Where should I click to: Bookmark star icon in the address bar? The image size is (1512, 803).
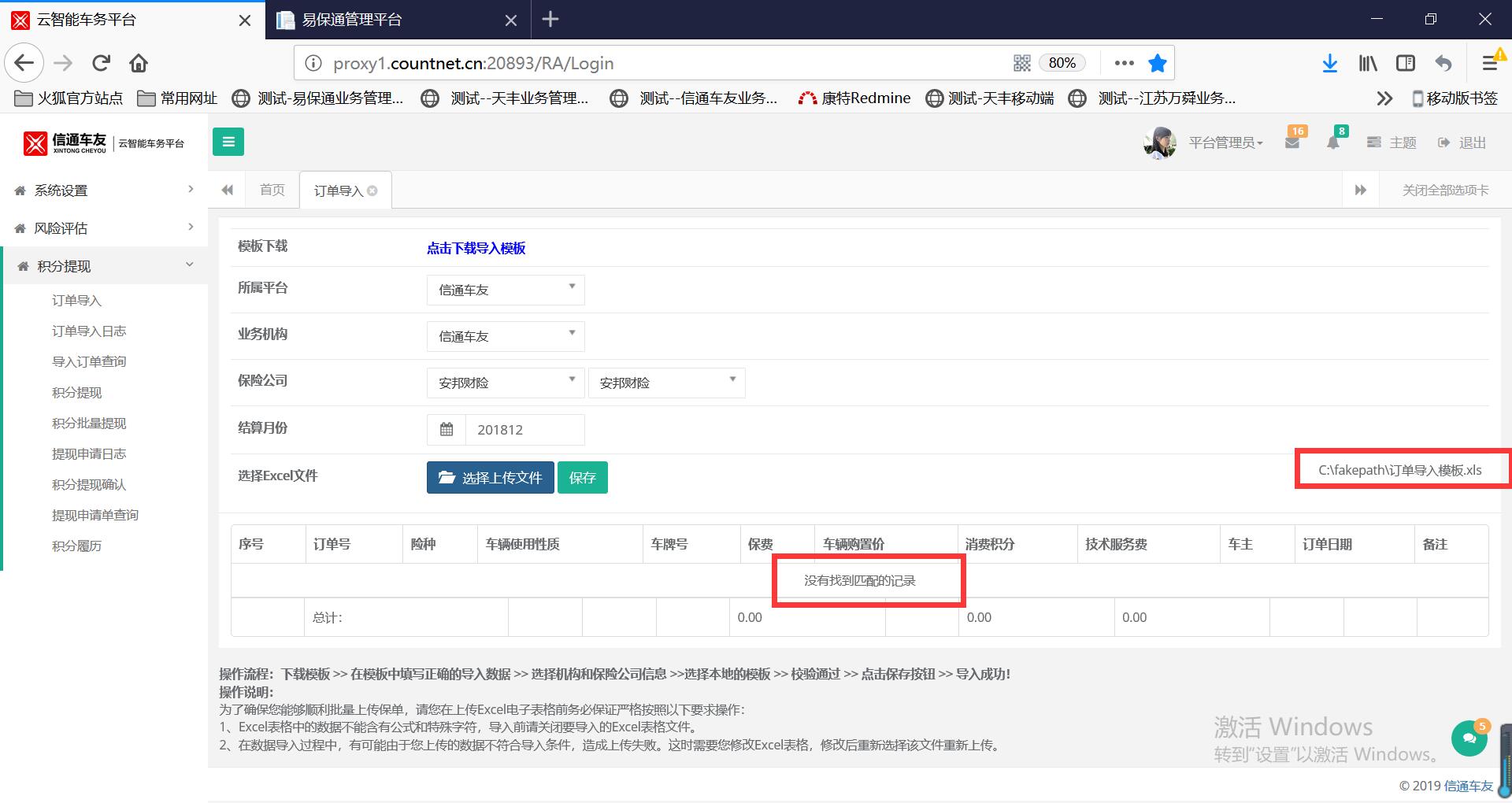pyautogui.click(x=1157, y=63)
